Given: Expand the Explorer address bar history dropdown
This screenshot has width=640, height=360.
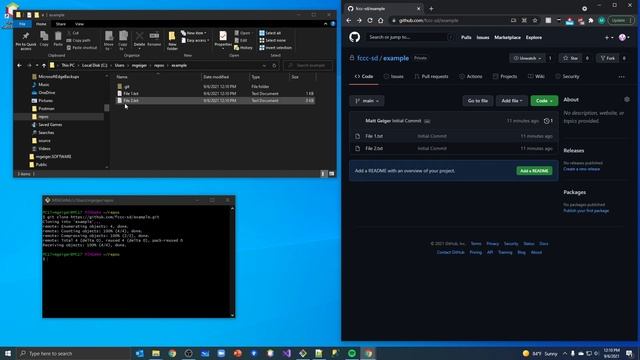Looking at the screenshot, I should click(x=264, y=65).
